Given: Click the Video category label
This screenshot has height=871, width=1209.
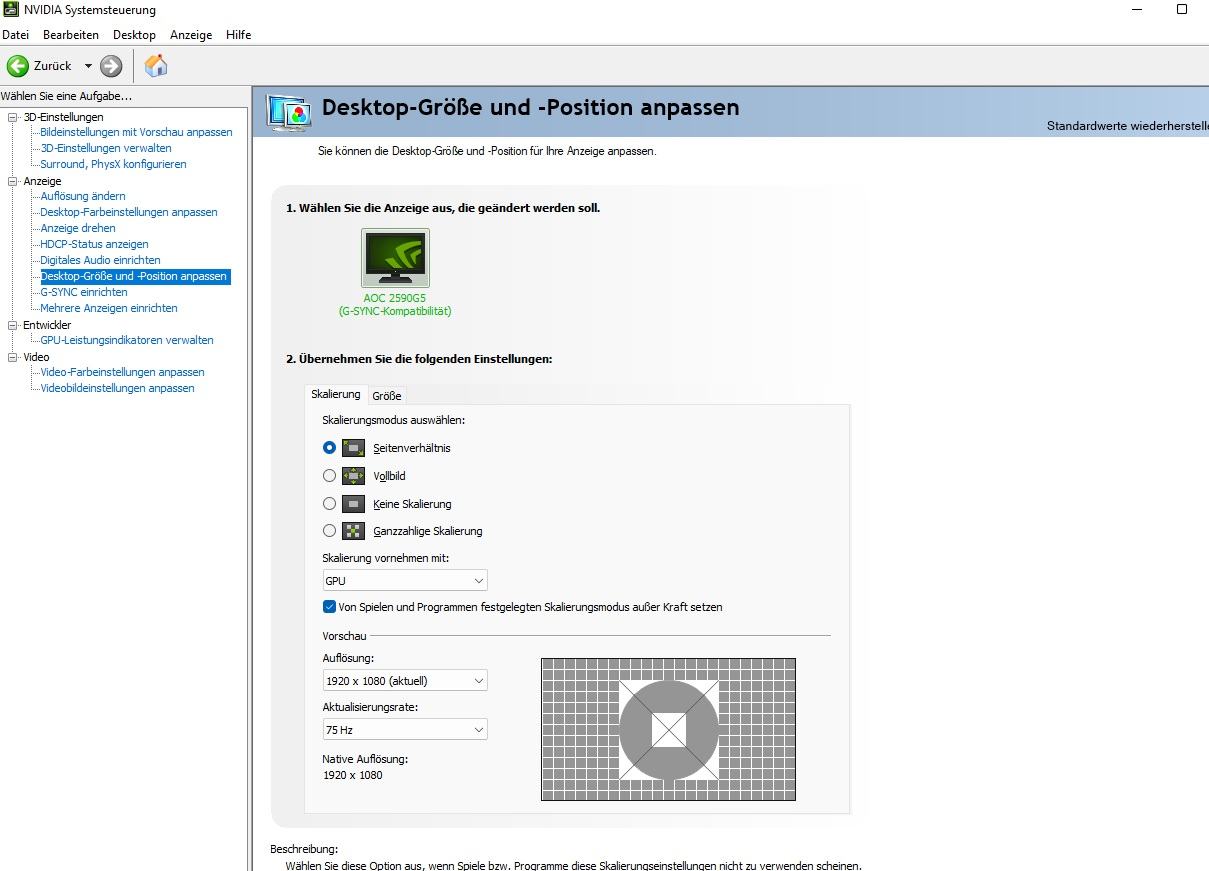Looking at the screenshot, I should pyautogui.click(x=36, y=357).
